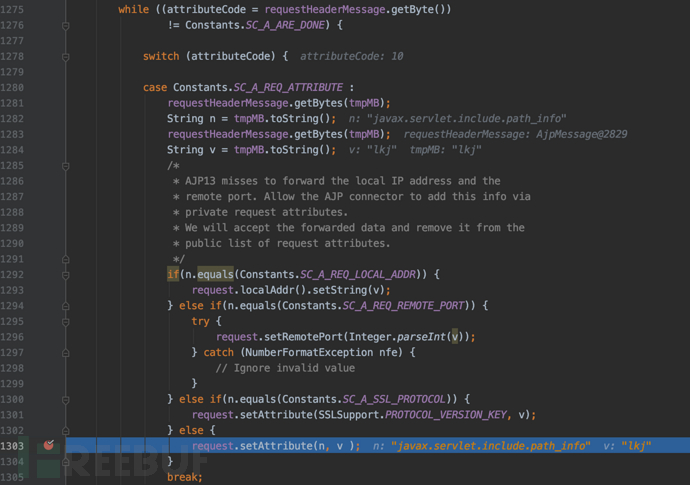Click line number 1284 in gutter
Screen dimensions: 690x485
(x=12, y=150)
